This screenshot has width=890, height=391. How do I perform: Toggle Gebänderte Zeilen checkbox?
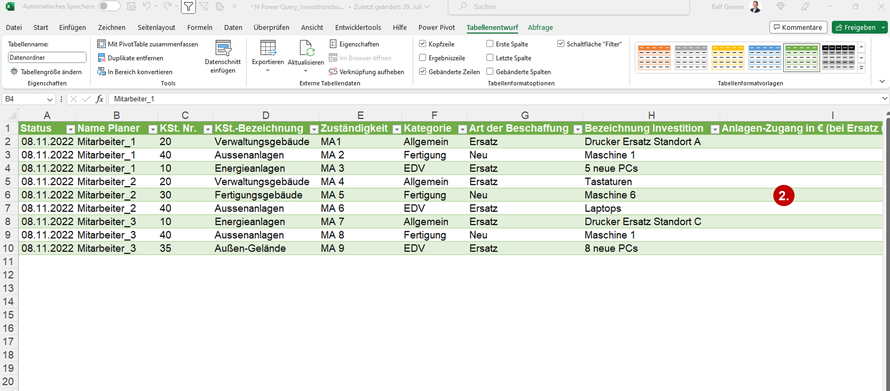[x=423, y=72]
